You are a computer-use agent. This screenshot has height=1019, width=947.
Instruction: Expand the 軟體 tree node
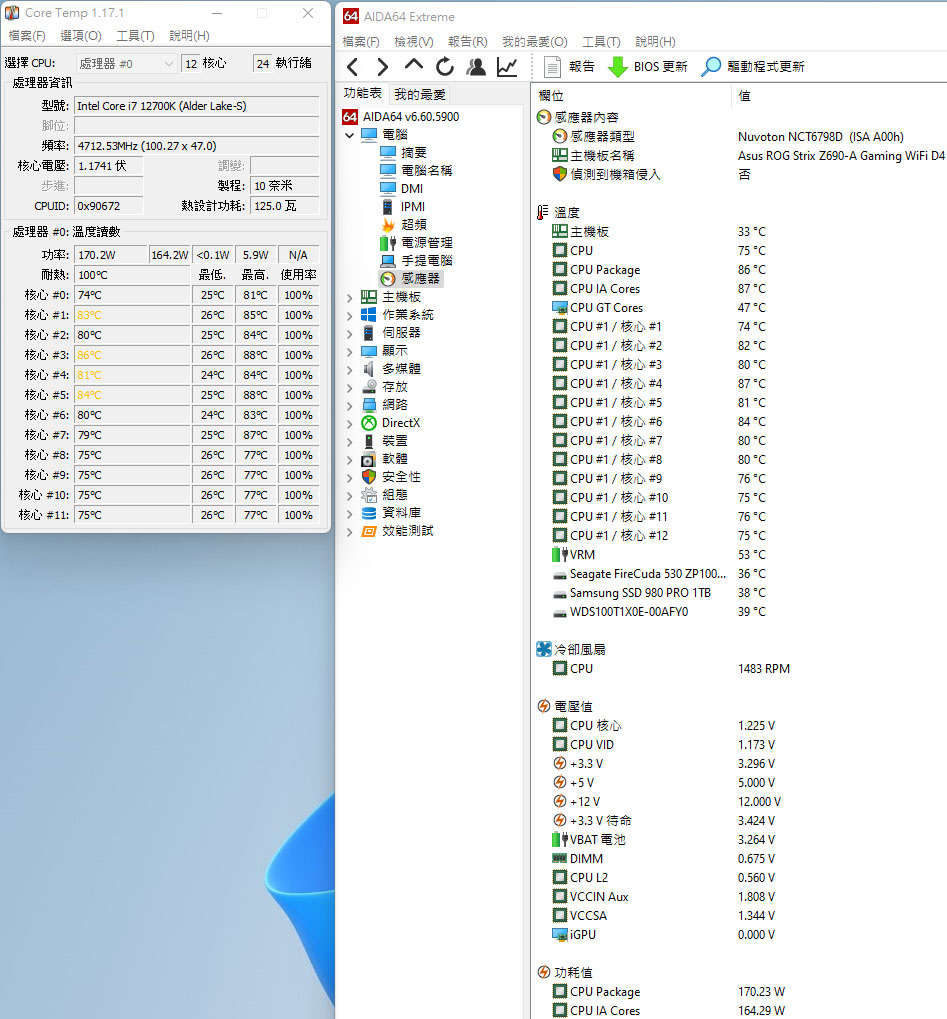coord(350,459)
